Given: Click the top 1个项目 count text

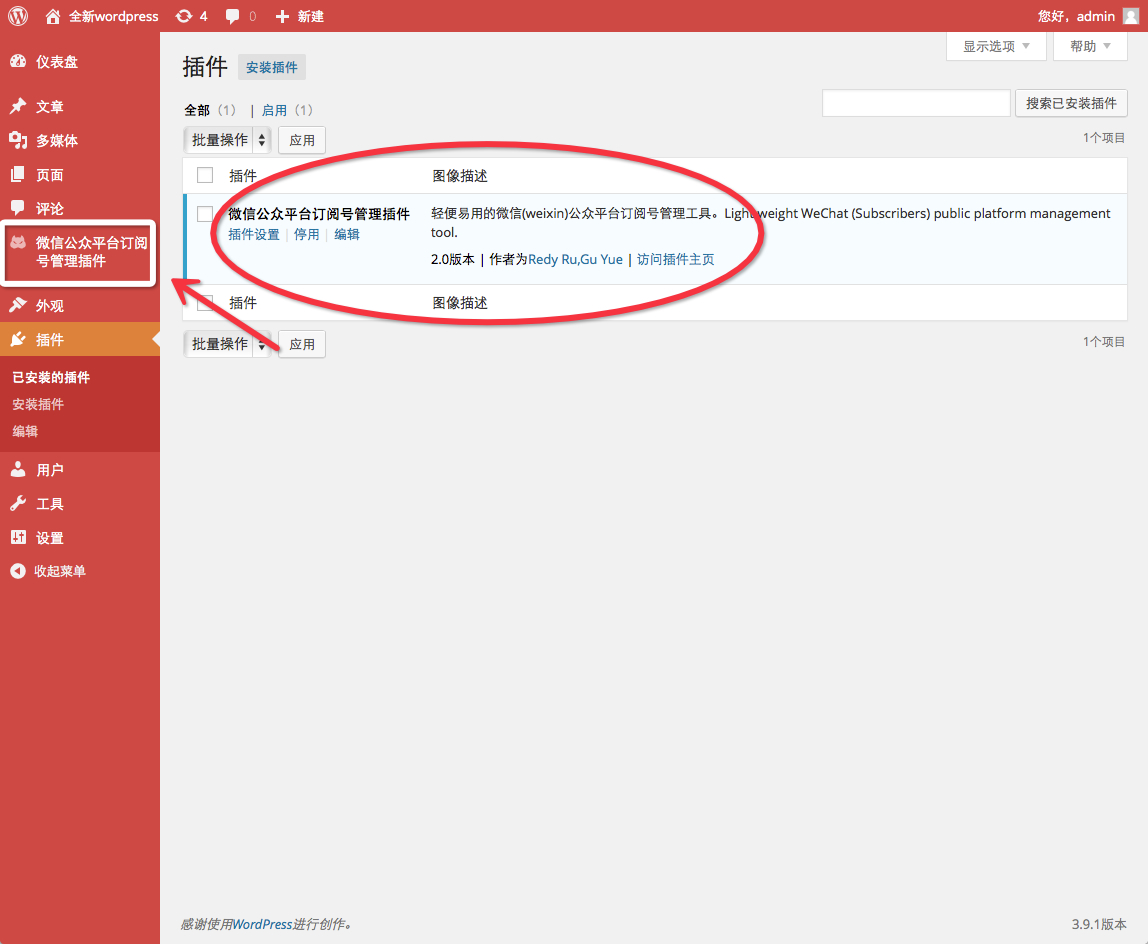Looking at the screenshot, I should point(1103,138).
